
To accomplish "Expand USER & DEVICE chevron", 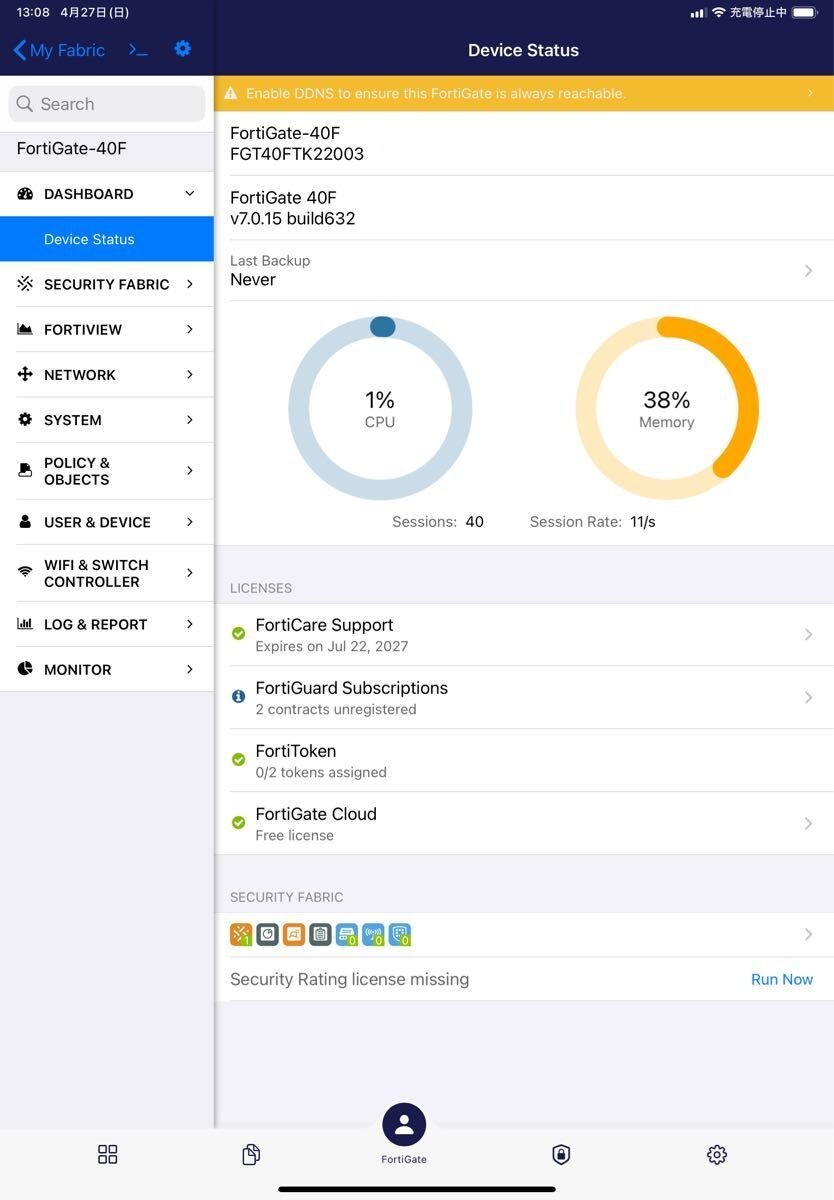I will [190, 522].
